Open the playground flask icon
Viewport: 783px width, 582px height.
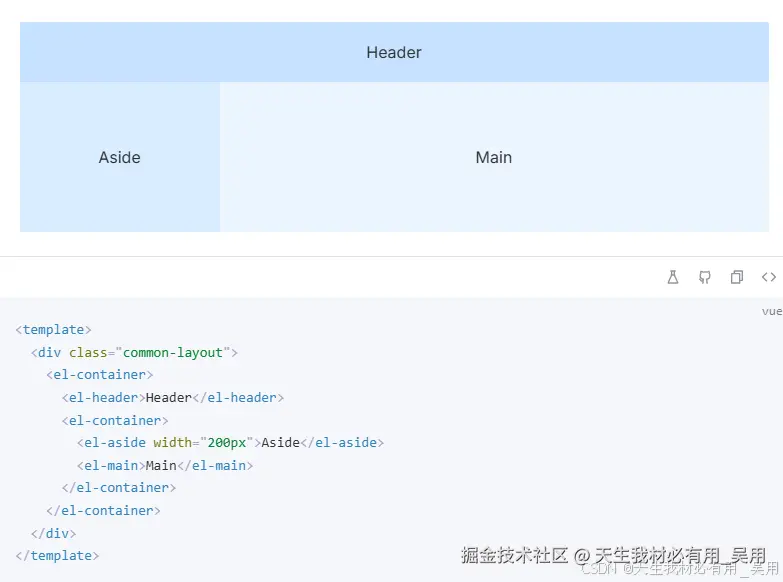click(673, 277)
